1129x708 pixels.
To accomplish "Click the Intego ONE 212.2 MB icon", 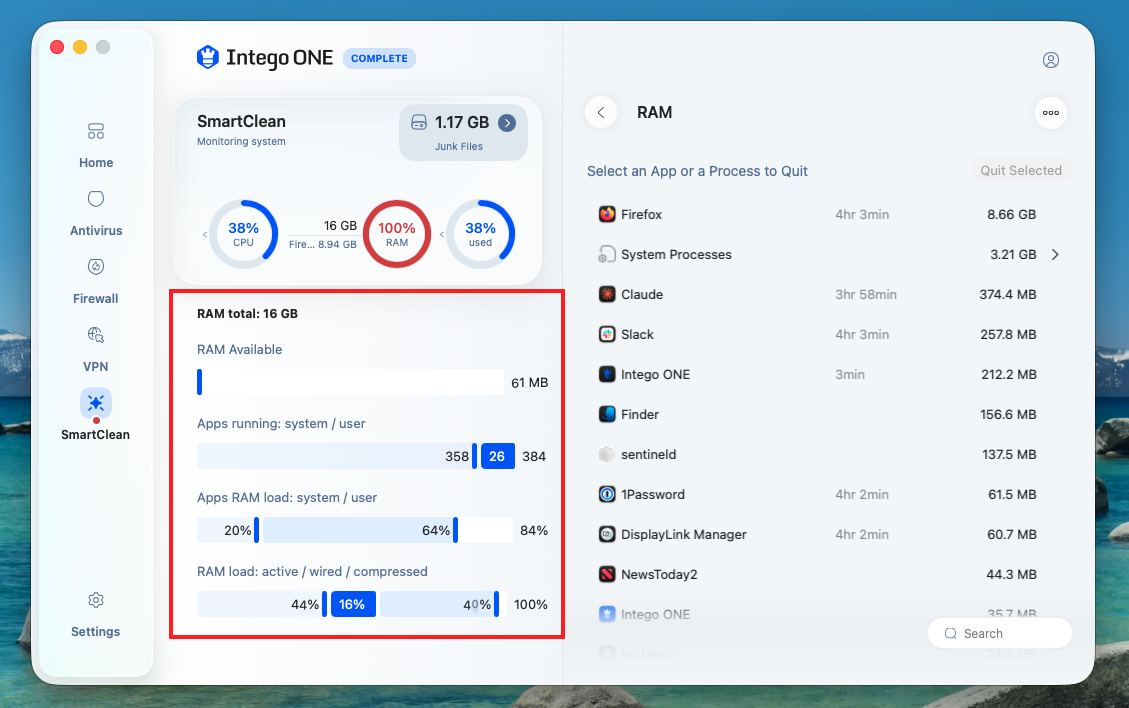I will (x=607, y=374).
